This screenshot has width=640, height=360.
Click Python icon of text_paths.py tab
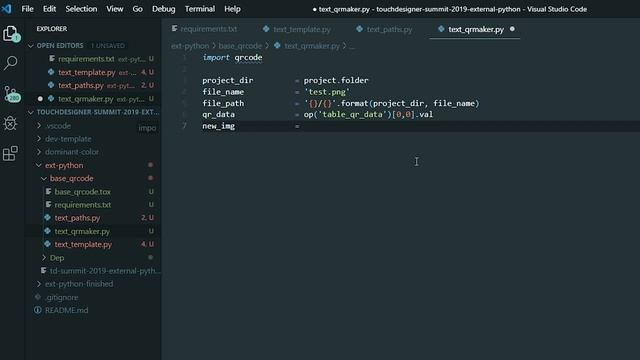click(359, 29)
